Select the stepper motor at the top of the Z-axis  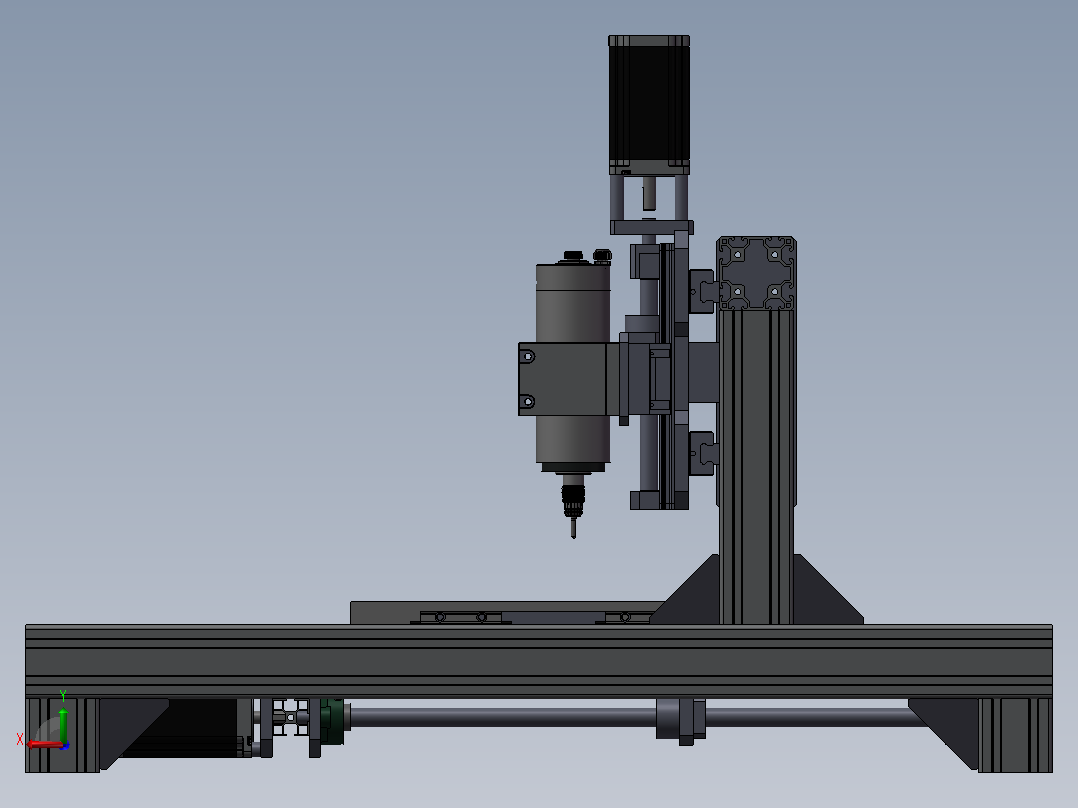649,105
